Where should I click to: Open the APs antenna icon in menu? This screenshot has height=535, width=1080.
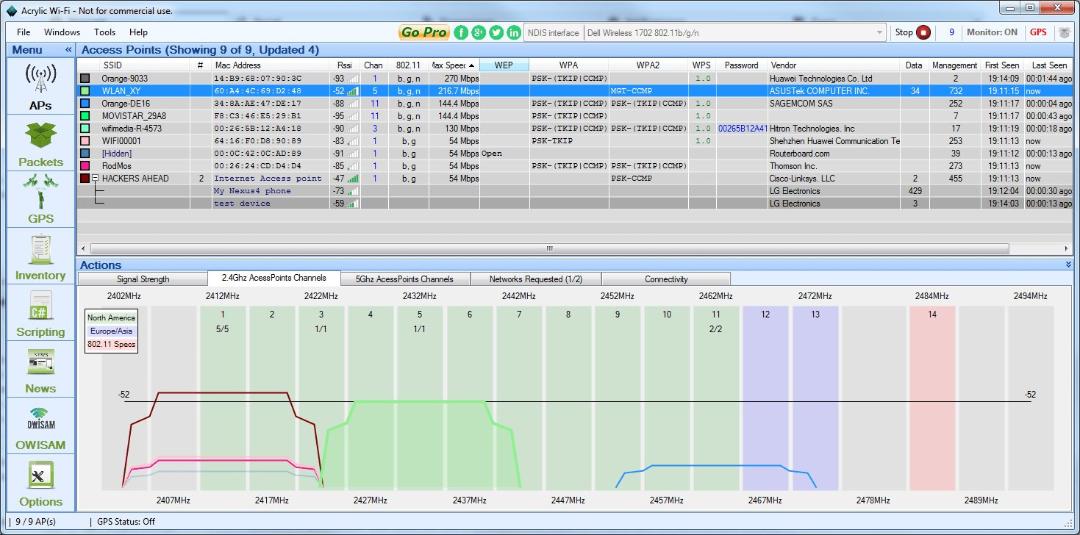click(x=41, y=80)
